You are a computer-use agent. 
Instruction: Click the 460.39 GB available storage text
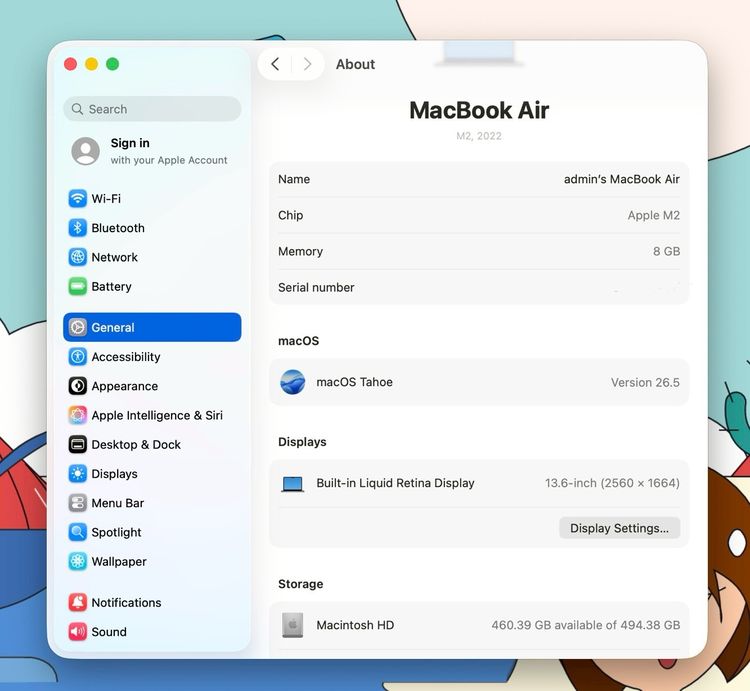pyautogui.click(x=586, y=625)
